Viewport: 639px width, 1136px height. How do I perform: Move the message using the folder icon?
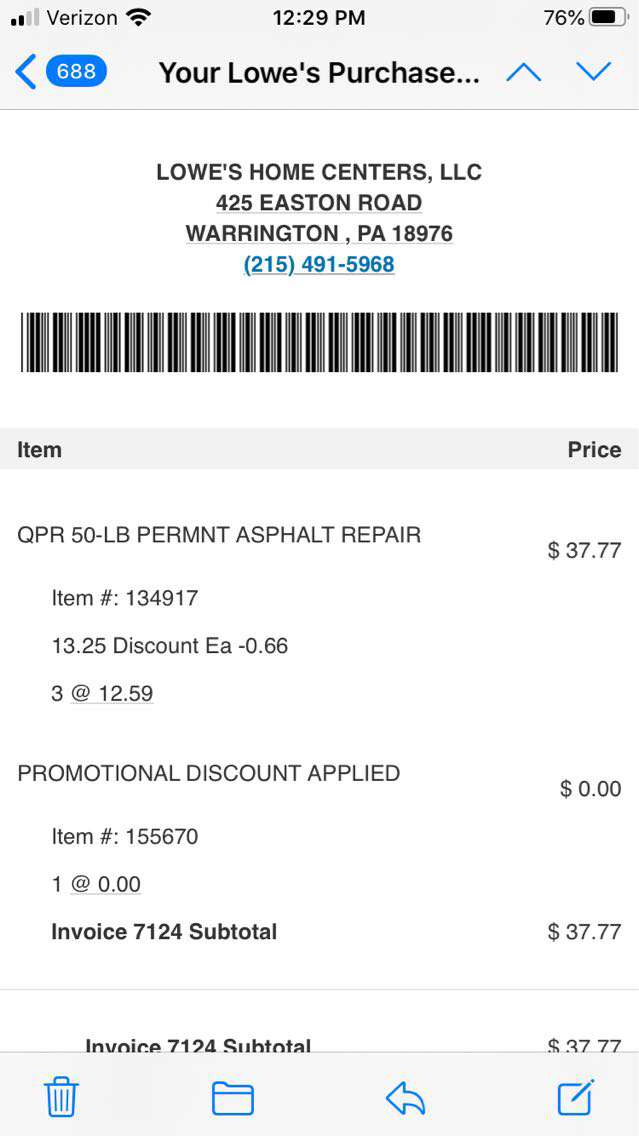click(x=232, y=1098)
